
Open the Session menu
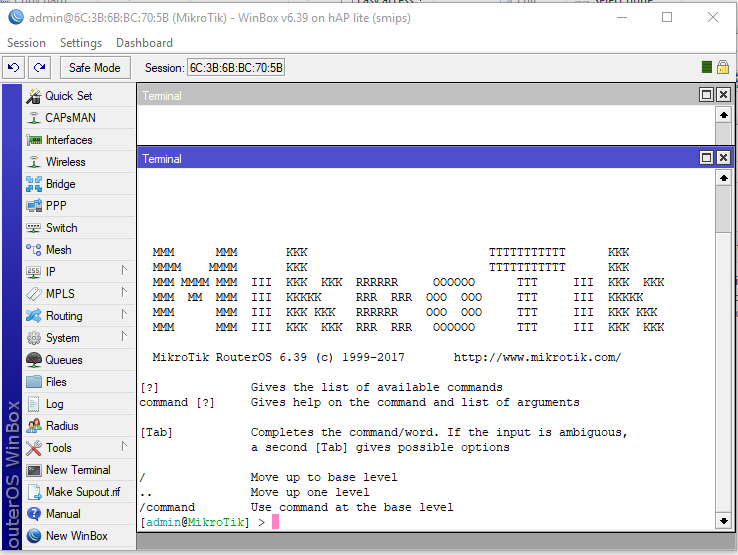tap(26, 43)
